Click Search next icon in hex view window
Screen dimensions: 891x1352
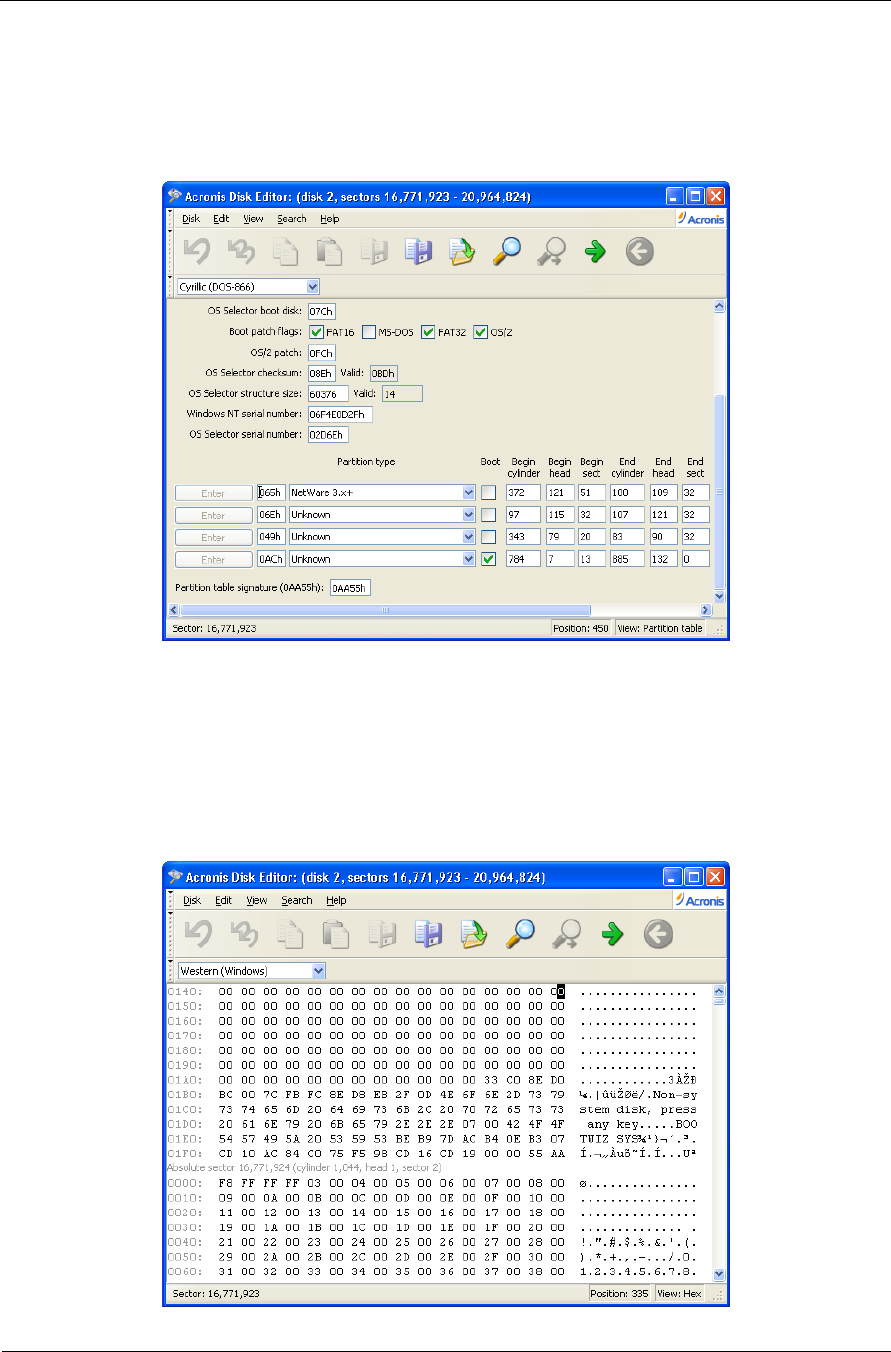click(x=568, y=934)
